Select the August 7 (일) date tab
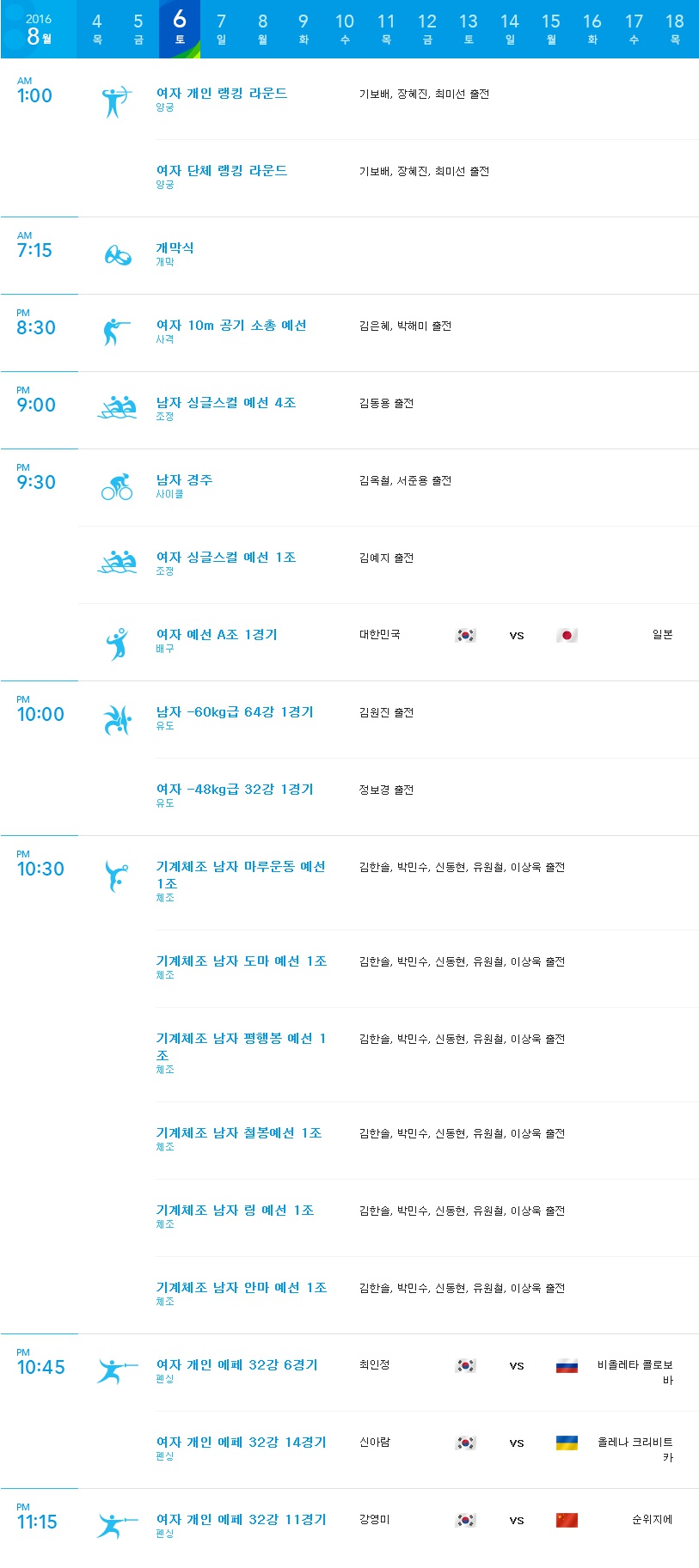Image resolution: width=699 pixels, height=1568 pixels. [221, 28]
